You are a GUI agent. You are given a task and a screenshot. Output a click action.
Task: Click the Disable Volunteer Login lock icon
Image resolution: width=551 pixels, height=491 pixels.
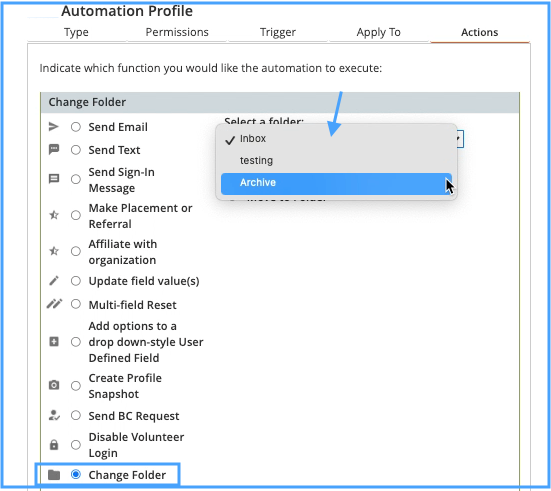click(53, 445)
